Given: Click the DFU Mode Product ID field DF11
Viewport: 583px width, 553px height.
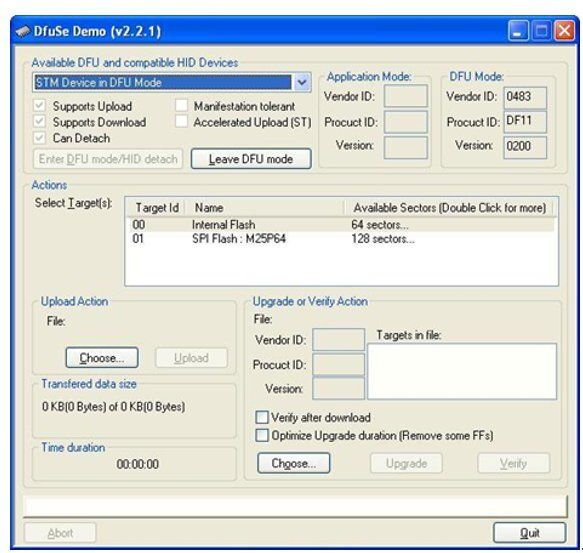Looking at the screenshot, I should [525, 121].
